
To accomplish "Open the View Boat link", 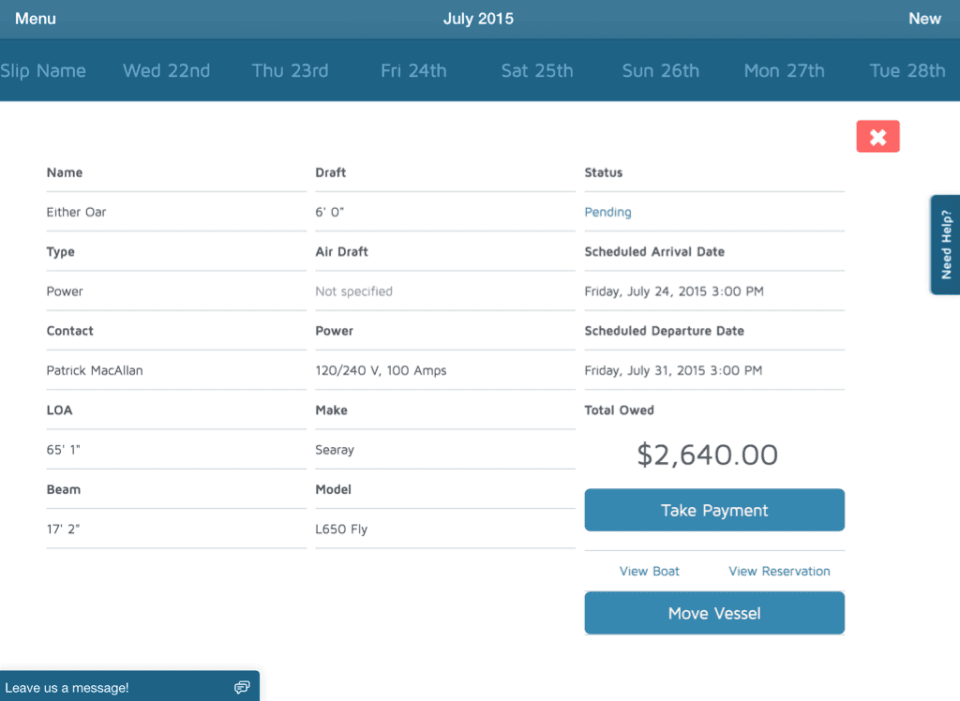I will [649, 571].
